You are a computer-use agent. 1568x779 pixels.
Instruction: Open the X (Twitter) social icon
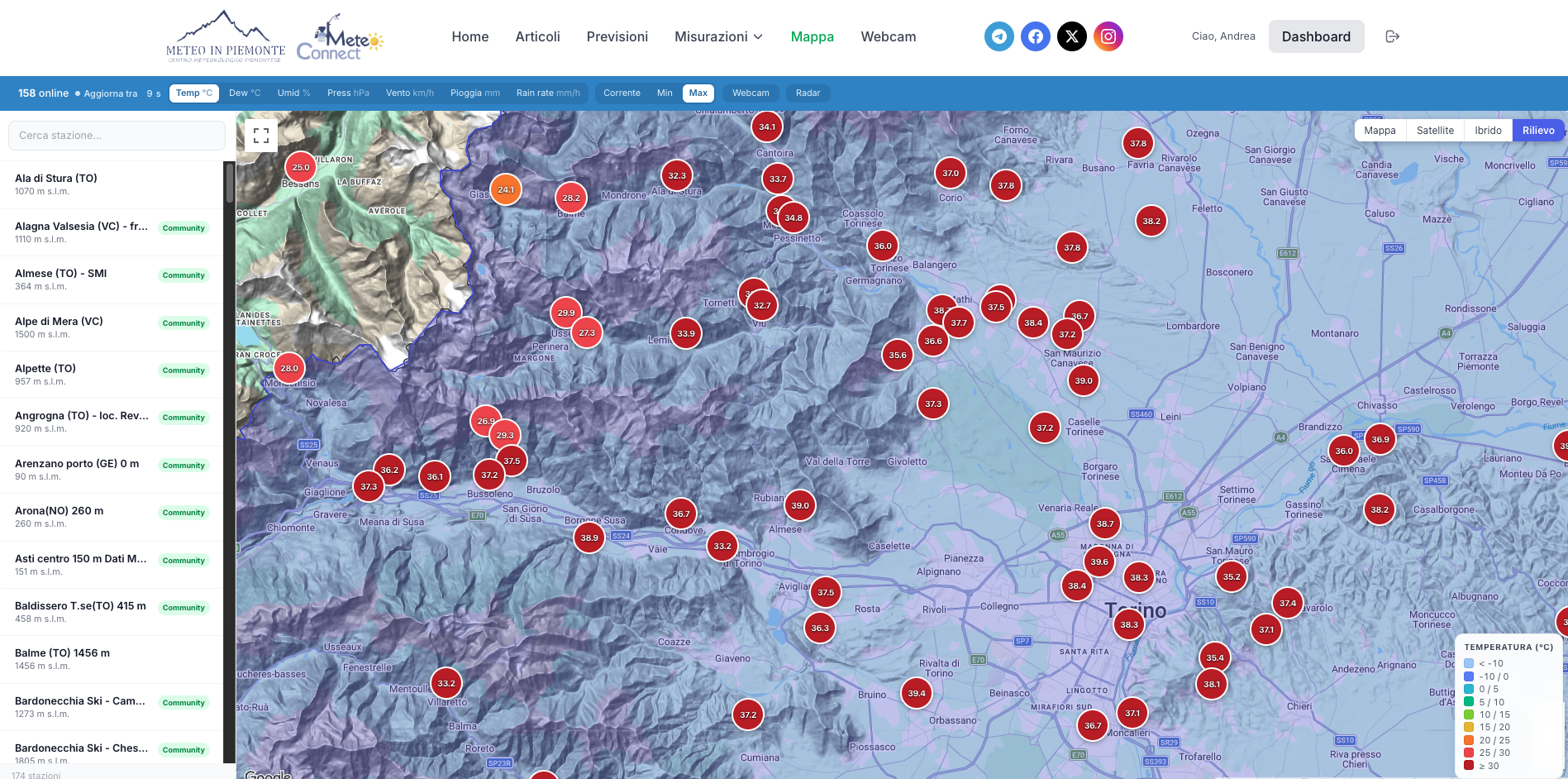1072,36
